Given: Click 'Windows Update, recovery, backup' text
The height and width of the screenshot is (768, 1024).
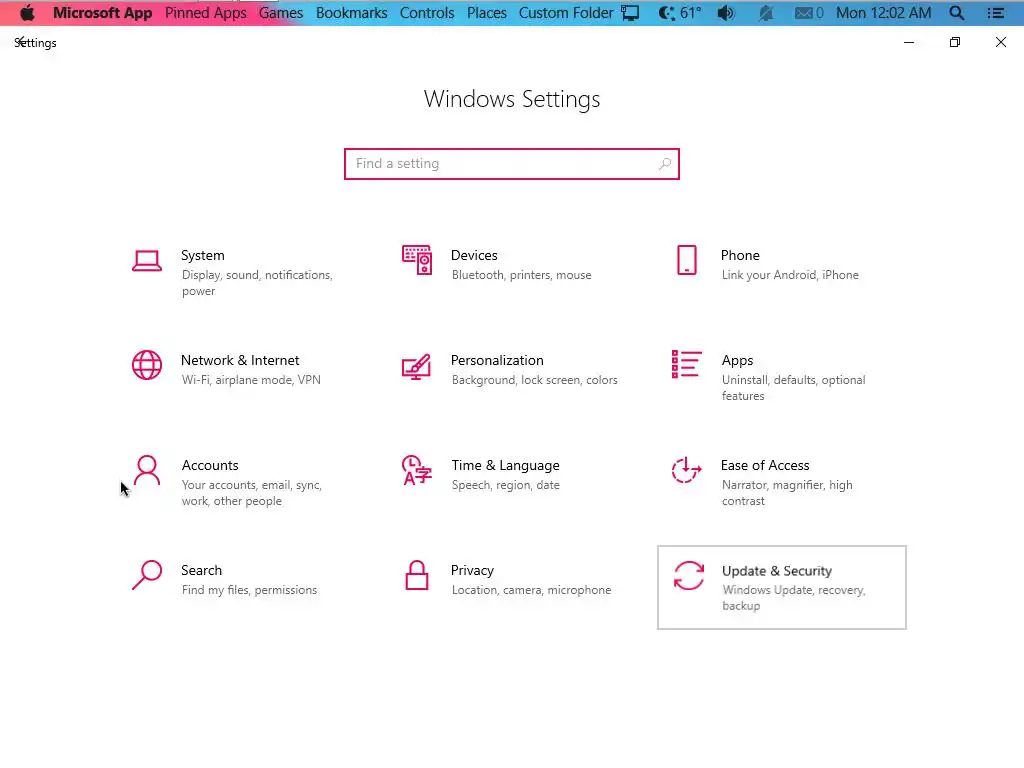Looking at the screenshot, I should (x=793, y=598).
